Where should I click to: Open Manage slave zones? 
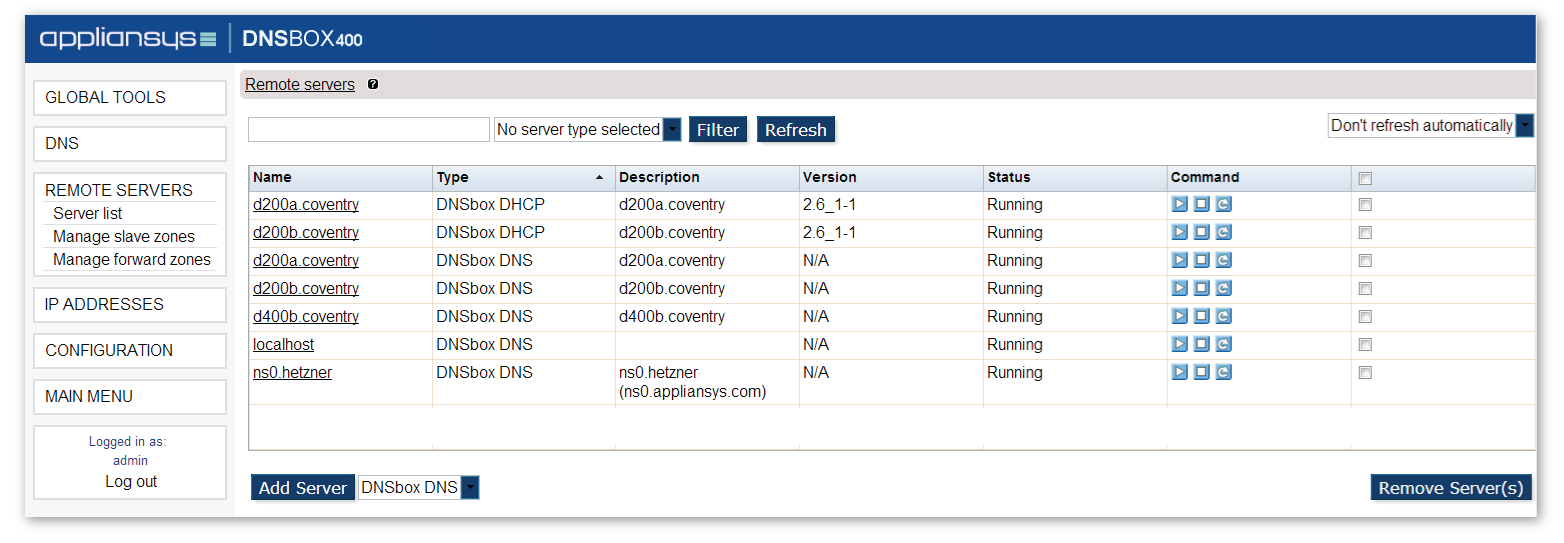click(124, 237)
